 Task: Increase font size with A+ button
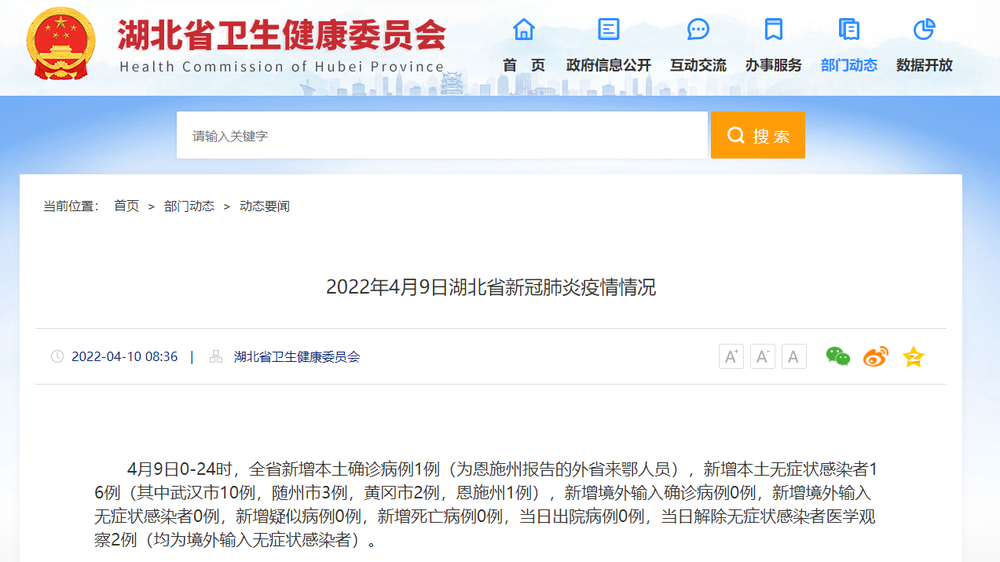click(x=731, y=356)
